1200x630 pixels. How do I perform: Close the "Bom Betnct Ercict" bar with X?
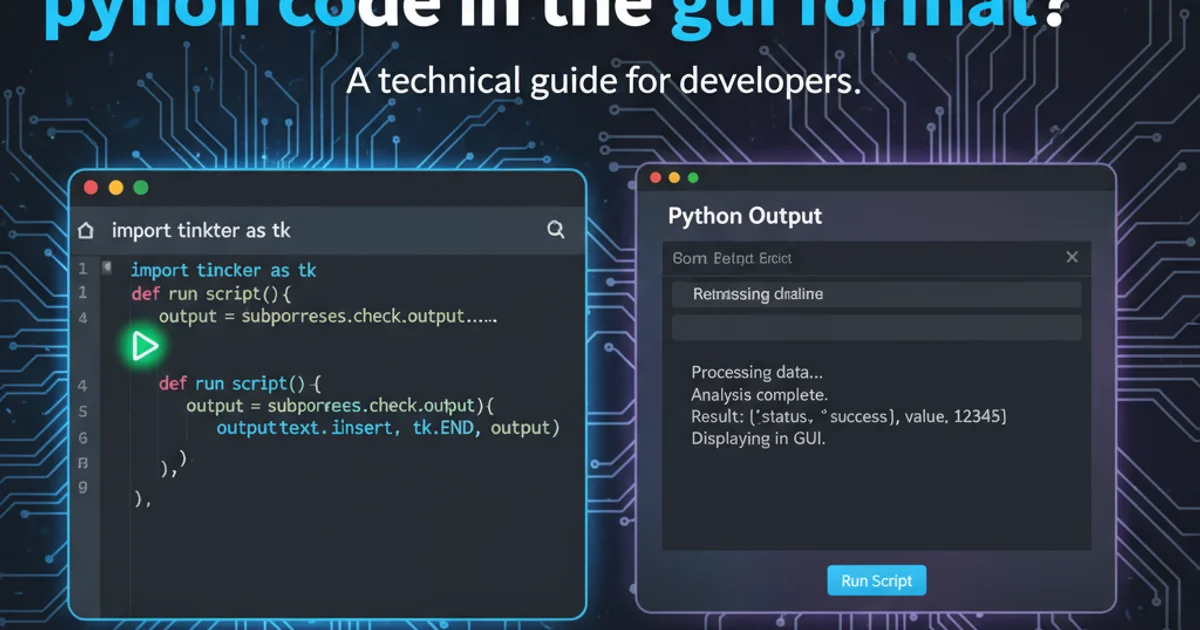coord(1072,257)
